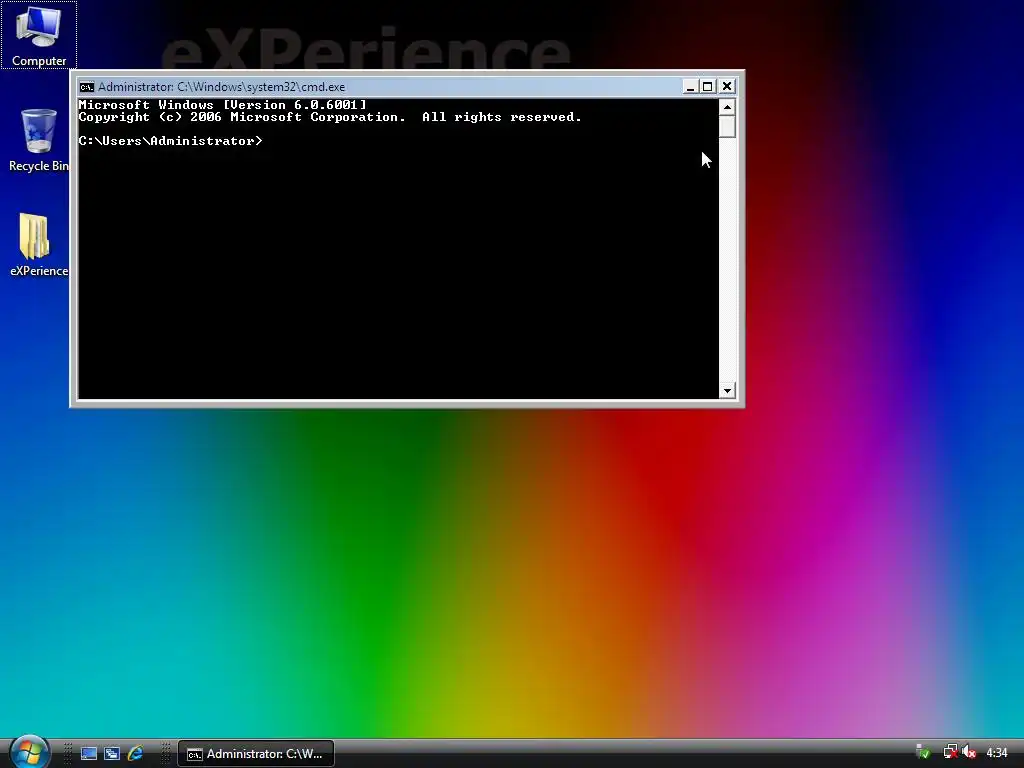Image resolution: width=1024 pixels, height=768 pixels.
Task: Launch Internet Explorer from Quick Launch
Action: [135, 754]
